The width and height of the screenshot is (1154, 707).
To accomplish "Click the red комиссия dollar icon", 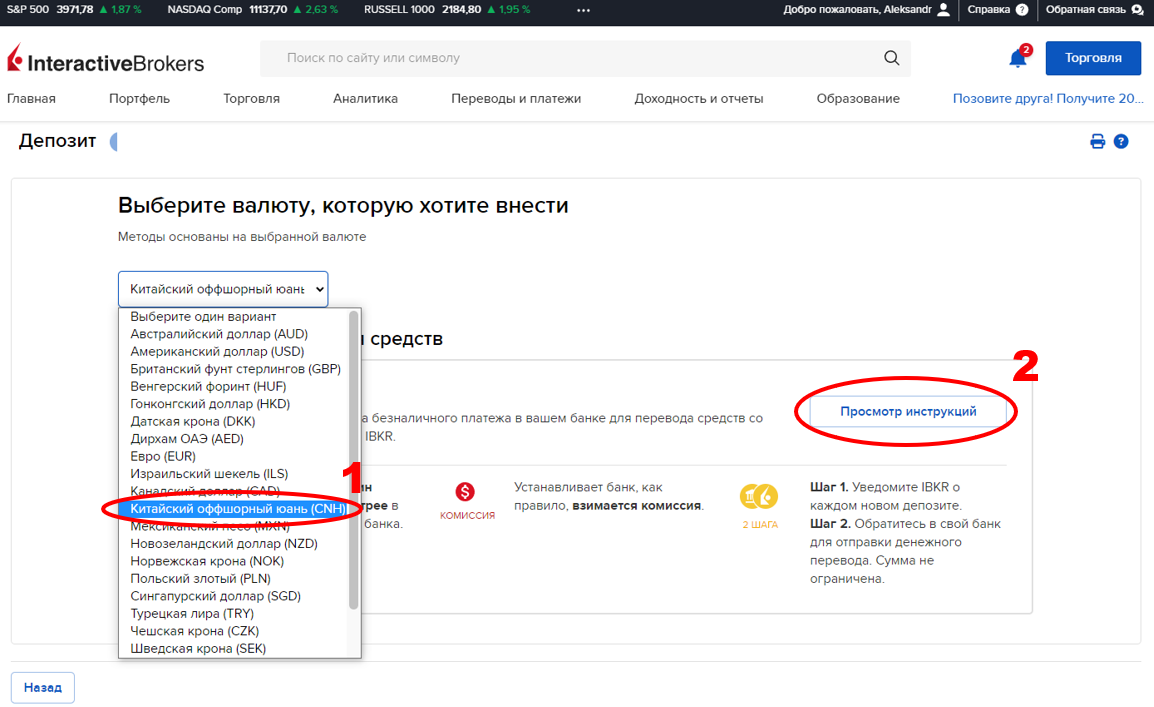I will click(464, 492).
